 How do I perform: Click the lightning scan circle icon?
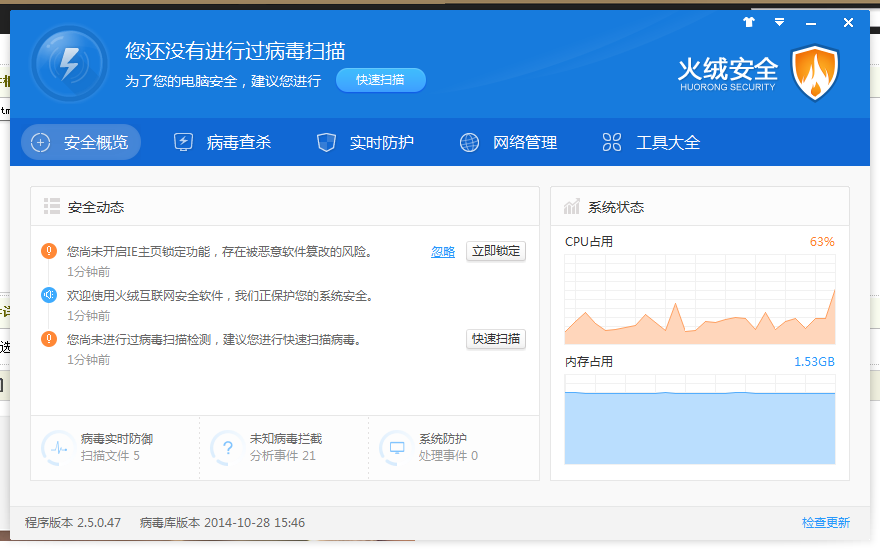click(70, 63)
